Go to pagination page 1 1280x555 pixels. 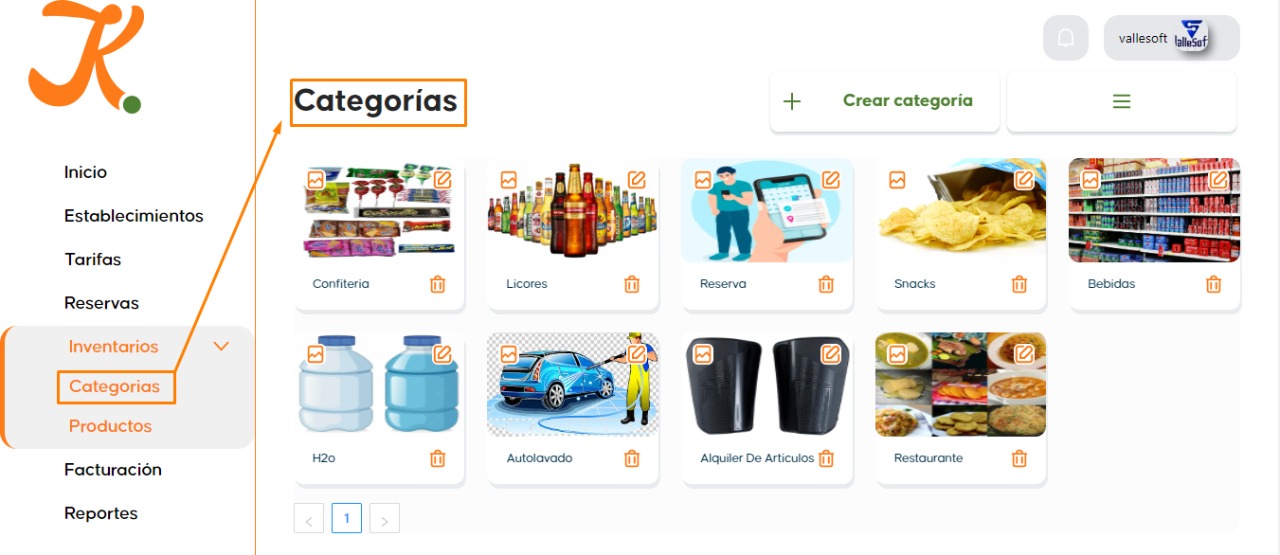pyautogui.click(x=347, y=518)
